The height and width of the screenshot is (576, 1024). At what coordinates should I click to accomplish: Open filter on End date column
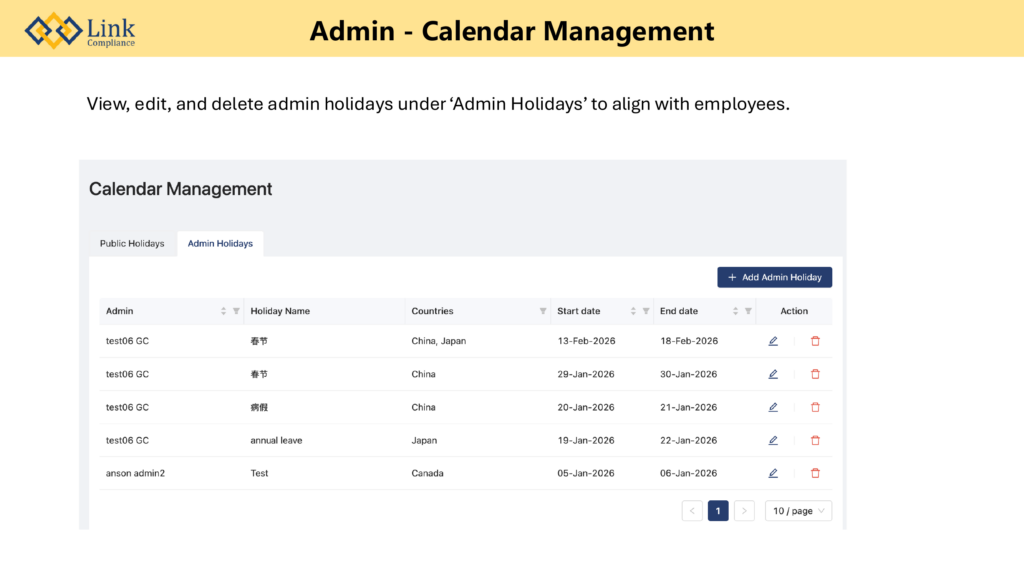click(x=748, y=311)
